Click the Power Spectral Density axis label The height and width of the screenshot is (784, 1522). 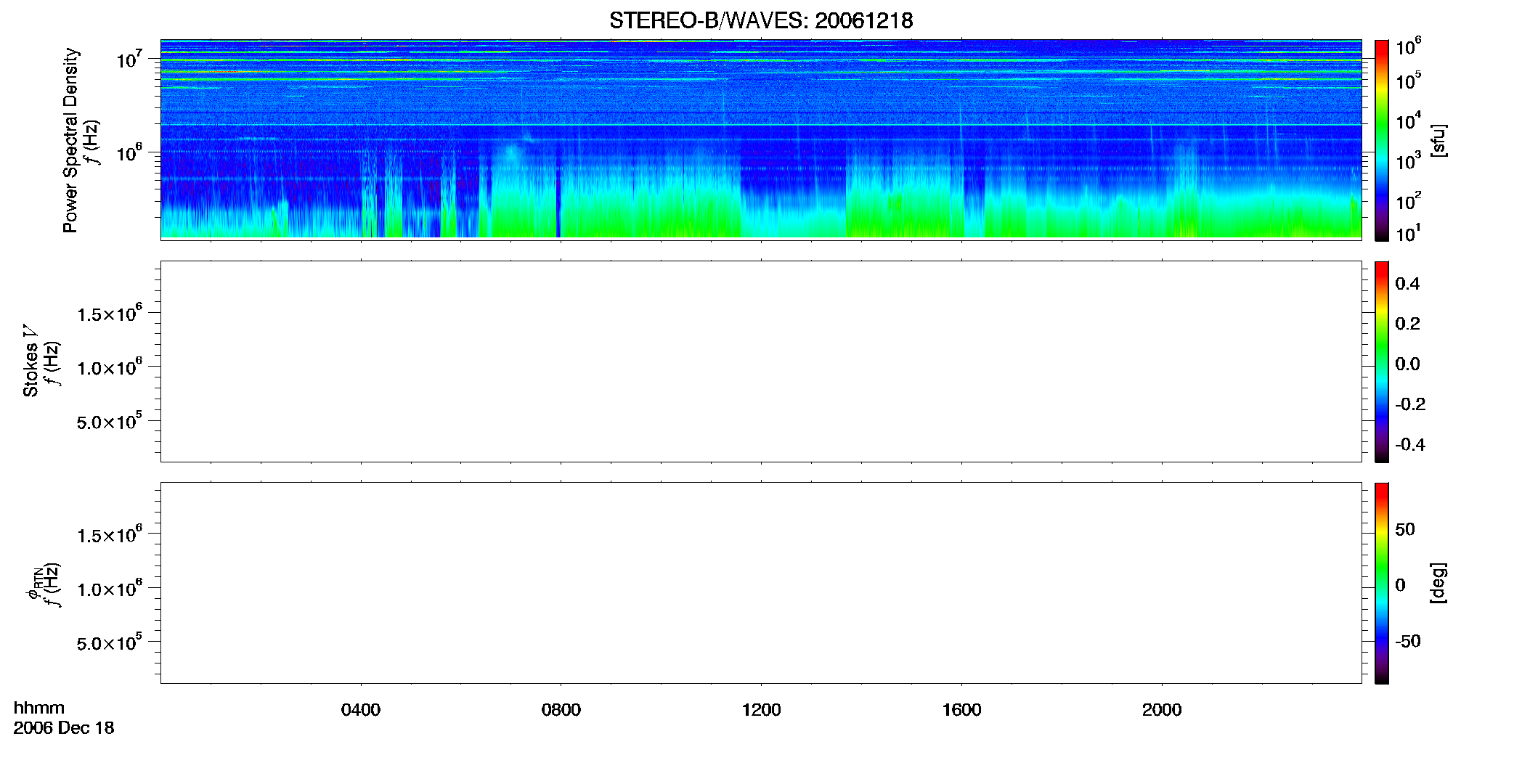click(70, 140)
